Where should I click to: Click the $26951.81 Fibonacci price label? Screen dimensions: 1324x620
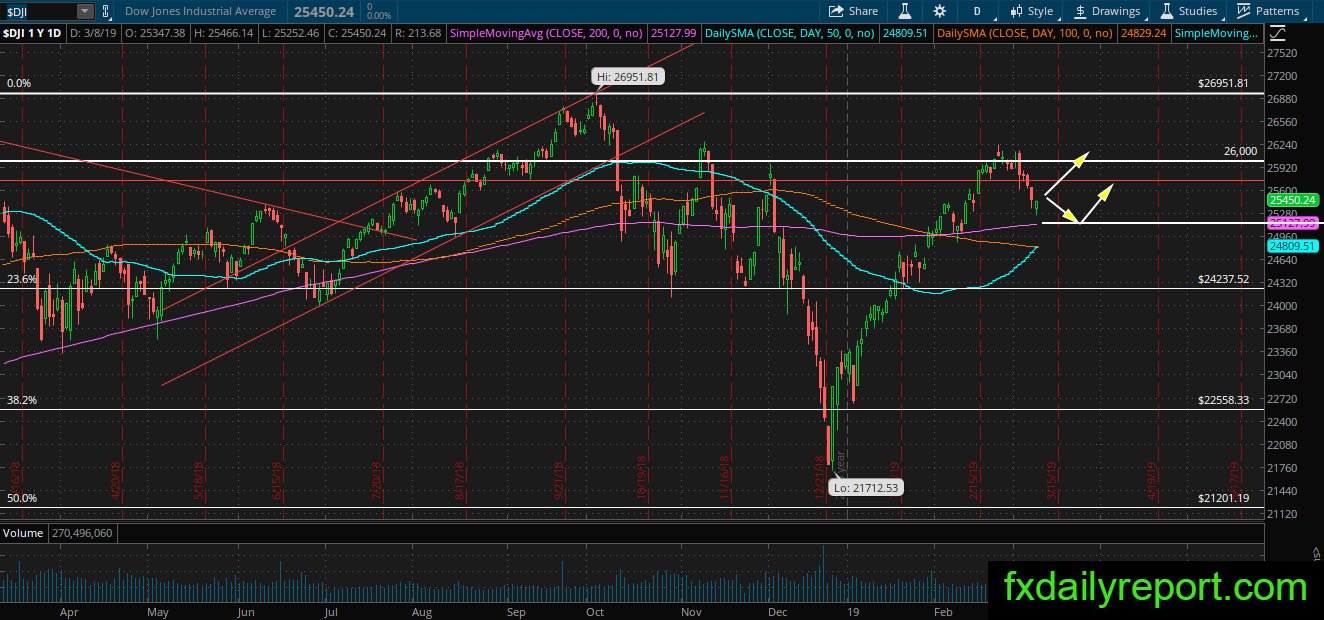(1223, 83)
